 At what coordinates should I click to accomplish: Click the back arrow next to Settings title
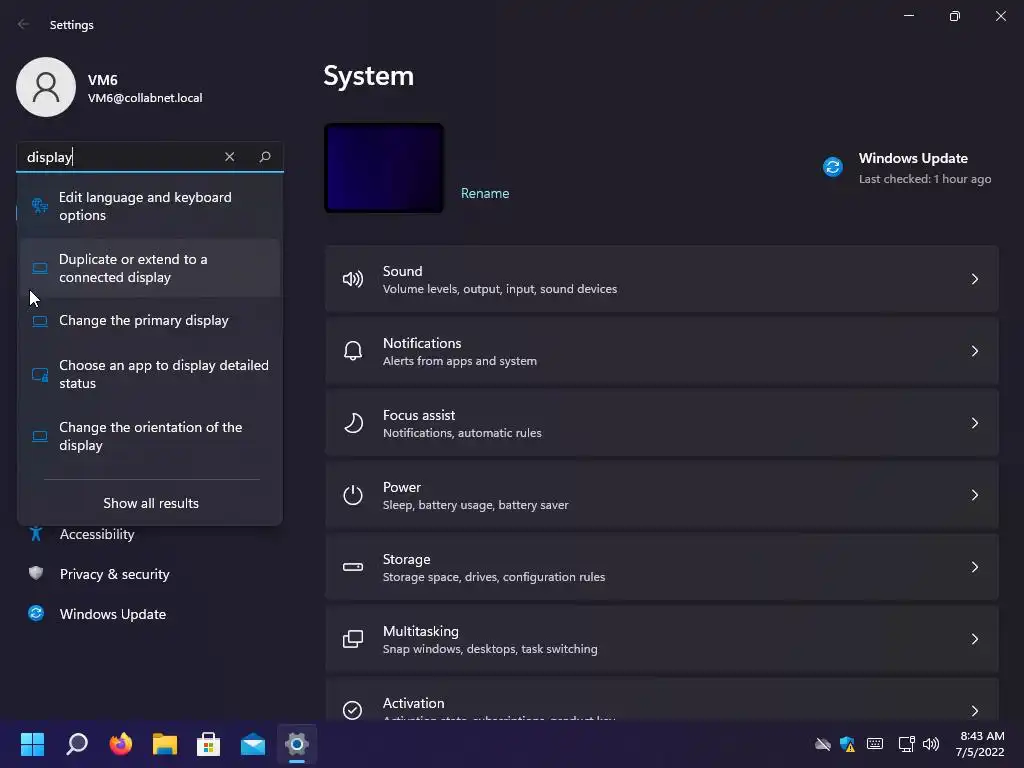click(x=24, y=24)
